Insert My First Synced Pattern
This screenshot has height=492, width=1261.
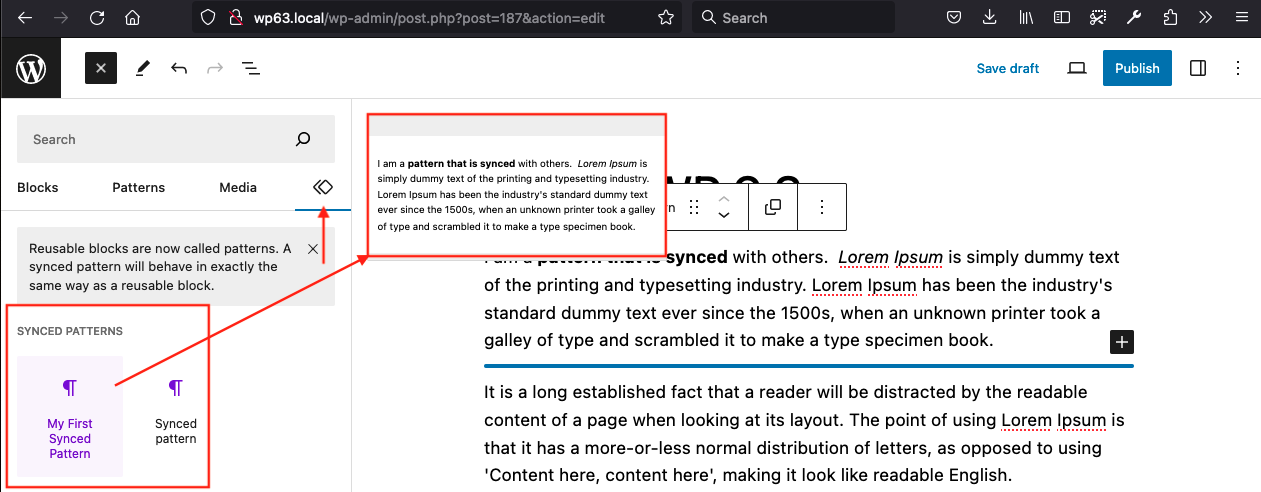(x=70, y=416)
